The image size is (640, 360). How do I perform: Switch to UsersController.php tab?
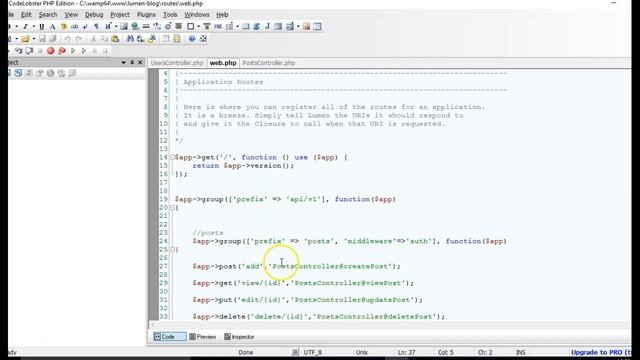[177, 63]
